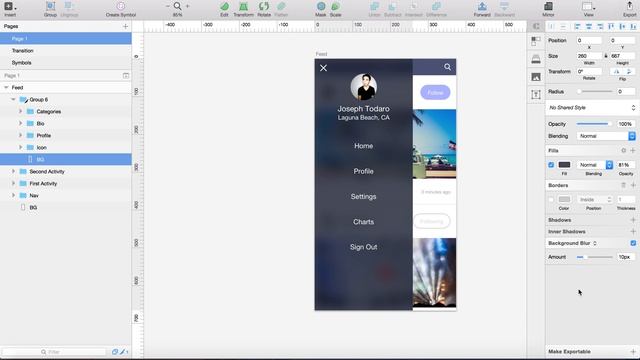640x360 pixels.
Task: Click the Home menu item on canvas
Action: point(363,146)
